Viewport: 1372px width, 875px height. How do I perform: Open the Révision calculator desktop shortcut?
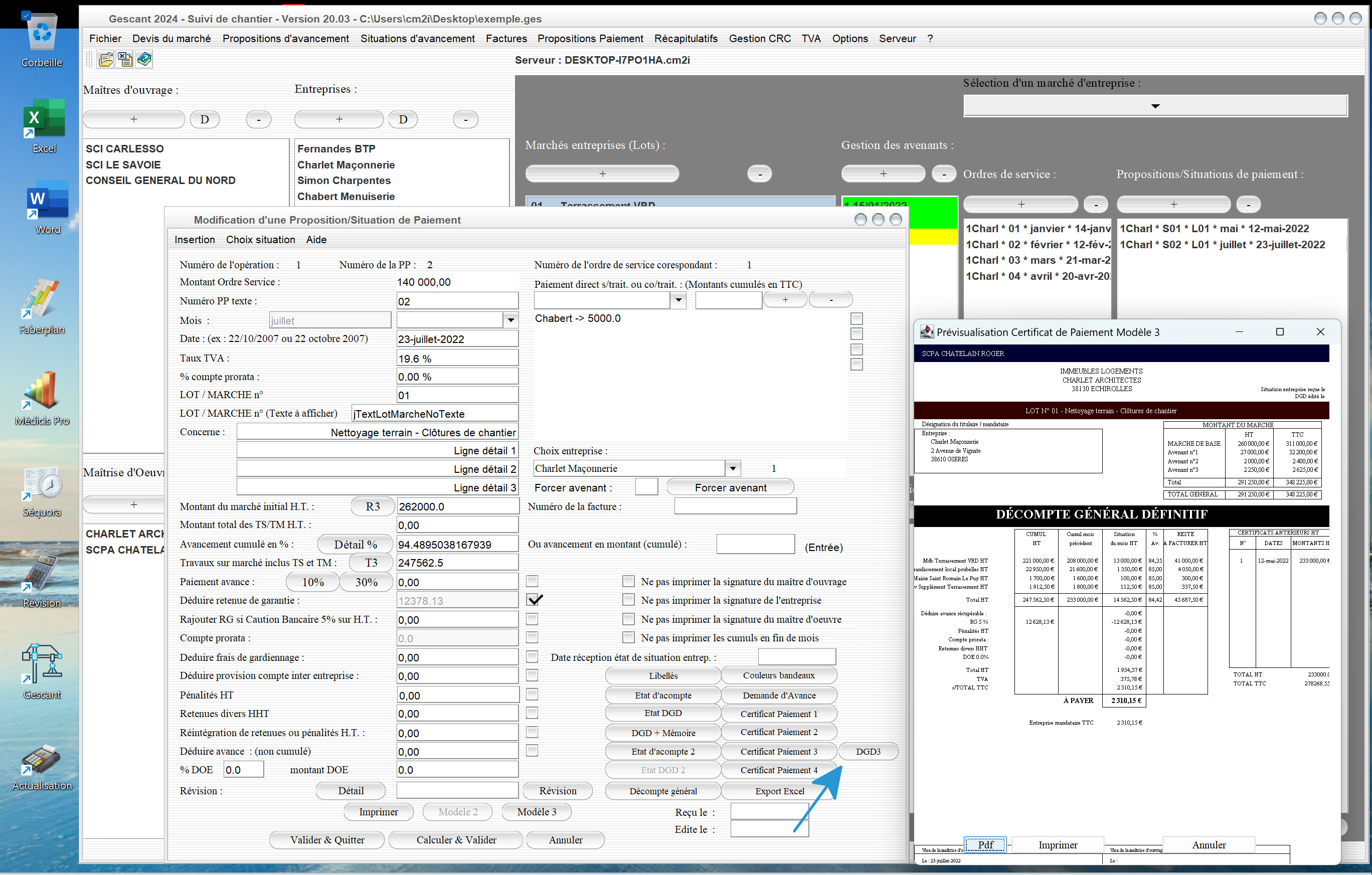pos(42,581)
